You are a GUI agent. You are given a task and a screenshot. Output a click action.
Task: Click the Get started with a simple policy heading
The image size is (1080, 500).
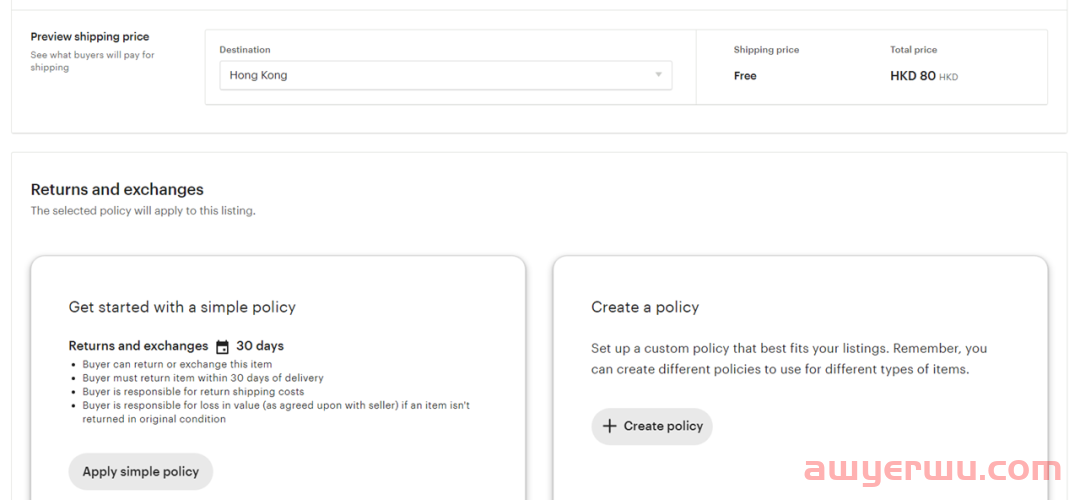[x=182, y=307]
